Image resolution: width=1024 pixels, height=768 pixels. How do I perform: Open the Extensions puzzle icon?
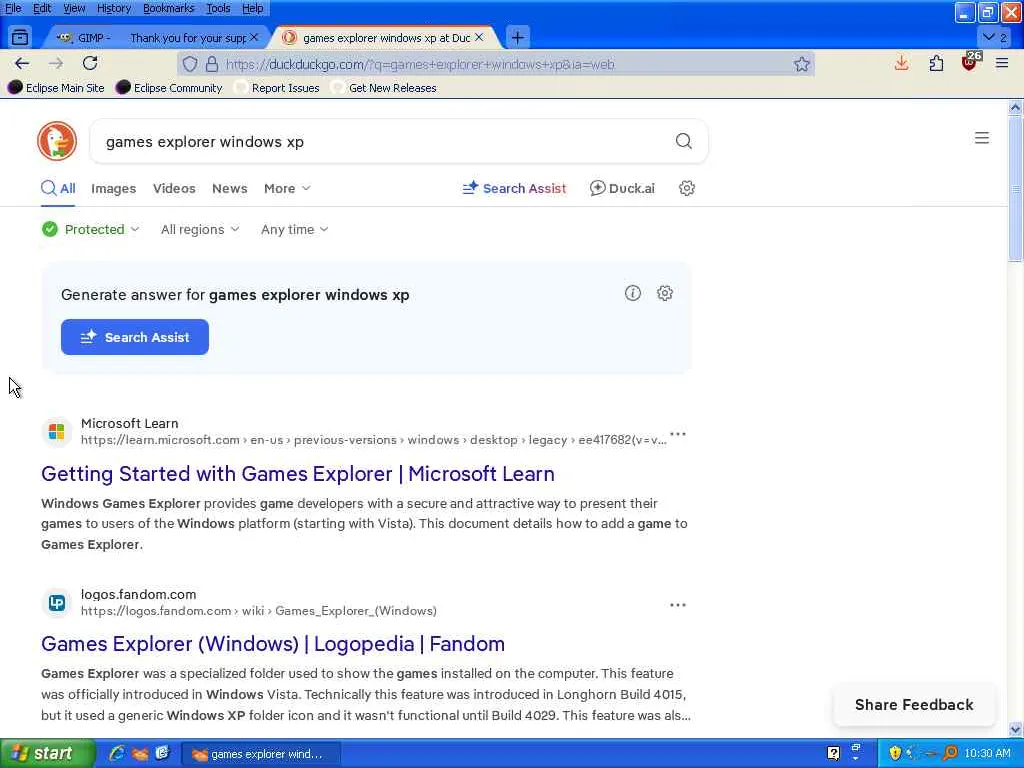[936, 63]
